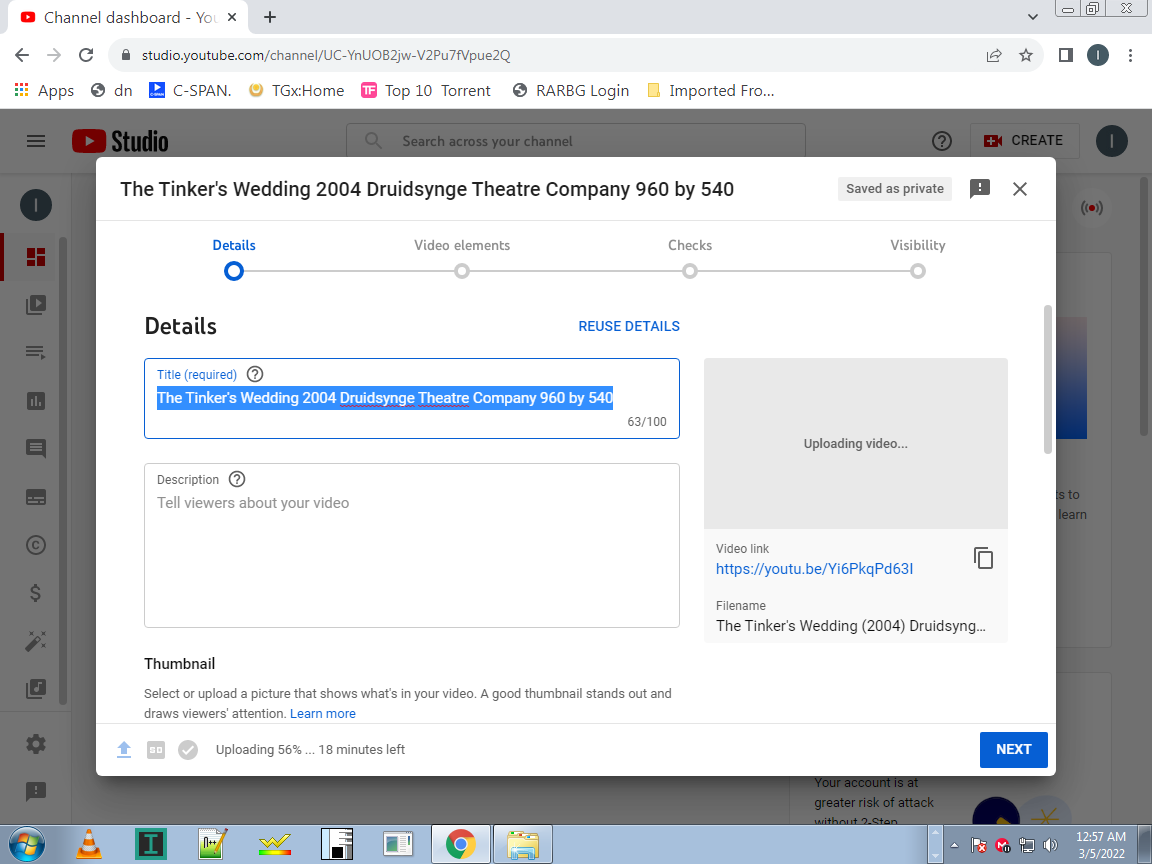Image resolution: width=1152 pixels, height=864 pixels.
Task: Open the Learn more thumbnail link
Action: (323, 713)
